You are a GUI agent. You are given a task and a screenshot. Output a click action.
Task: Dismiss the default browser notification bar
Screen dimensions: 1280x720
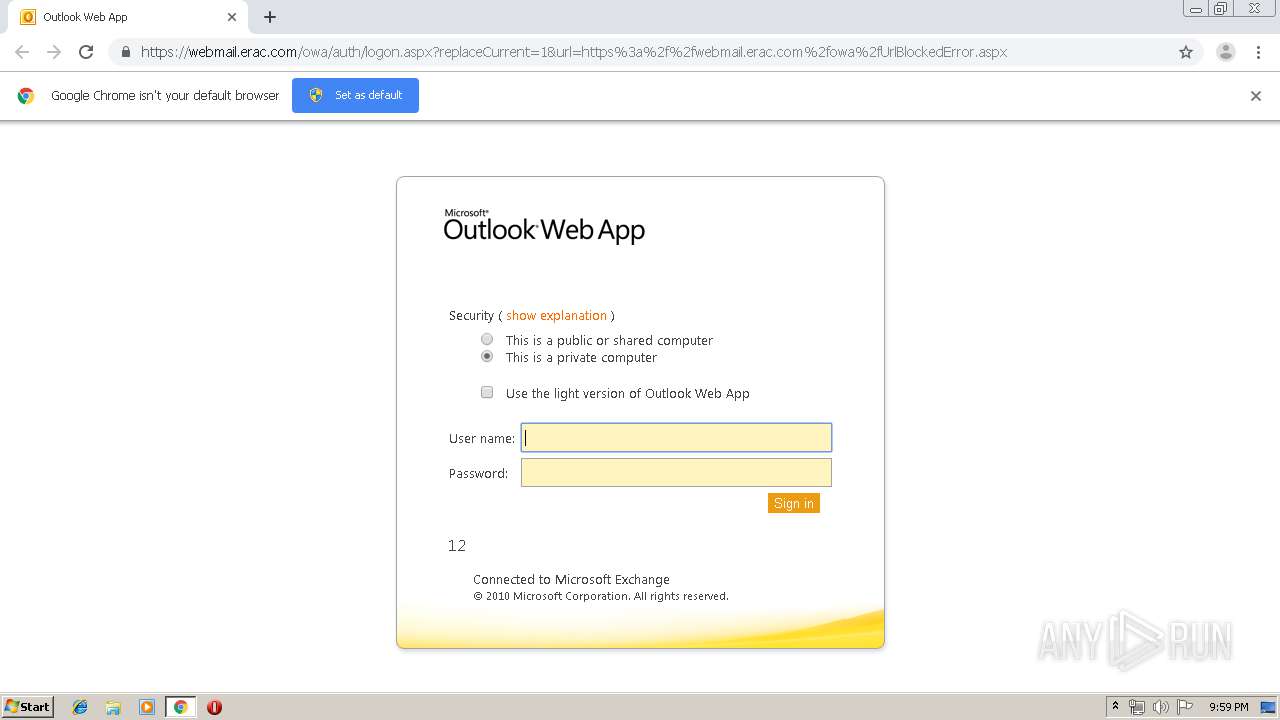(1256, 96)
